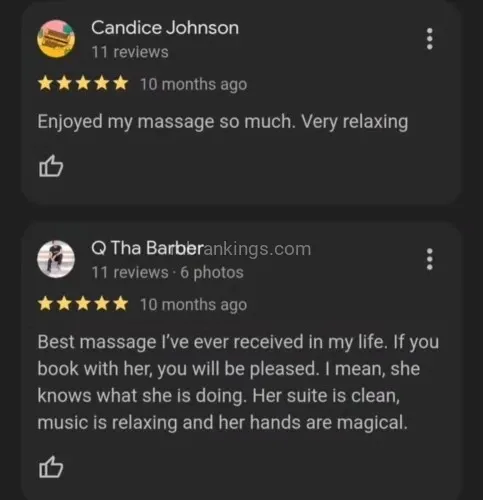
Task: Open three-dot menu on Candice Johnson's review
Action: (430, 39)
